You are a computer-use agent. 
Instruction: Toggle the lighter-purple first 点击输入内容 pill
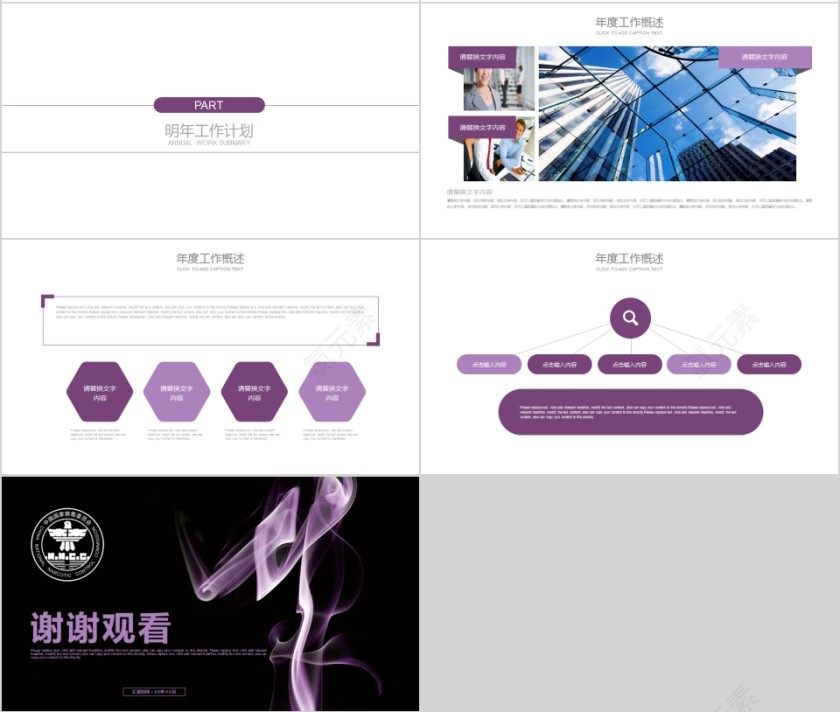[x=487, y=364]
